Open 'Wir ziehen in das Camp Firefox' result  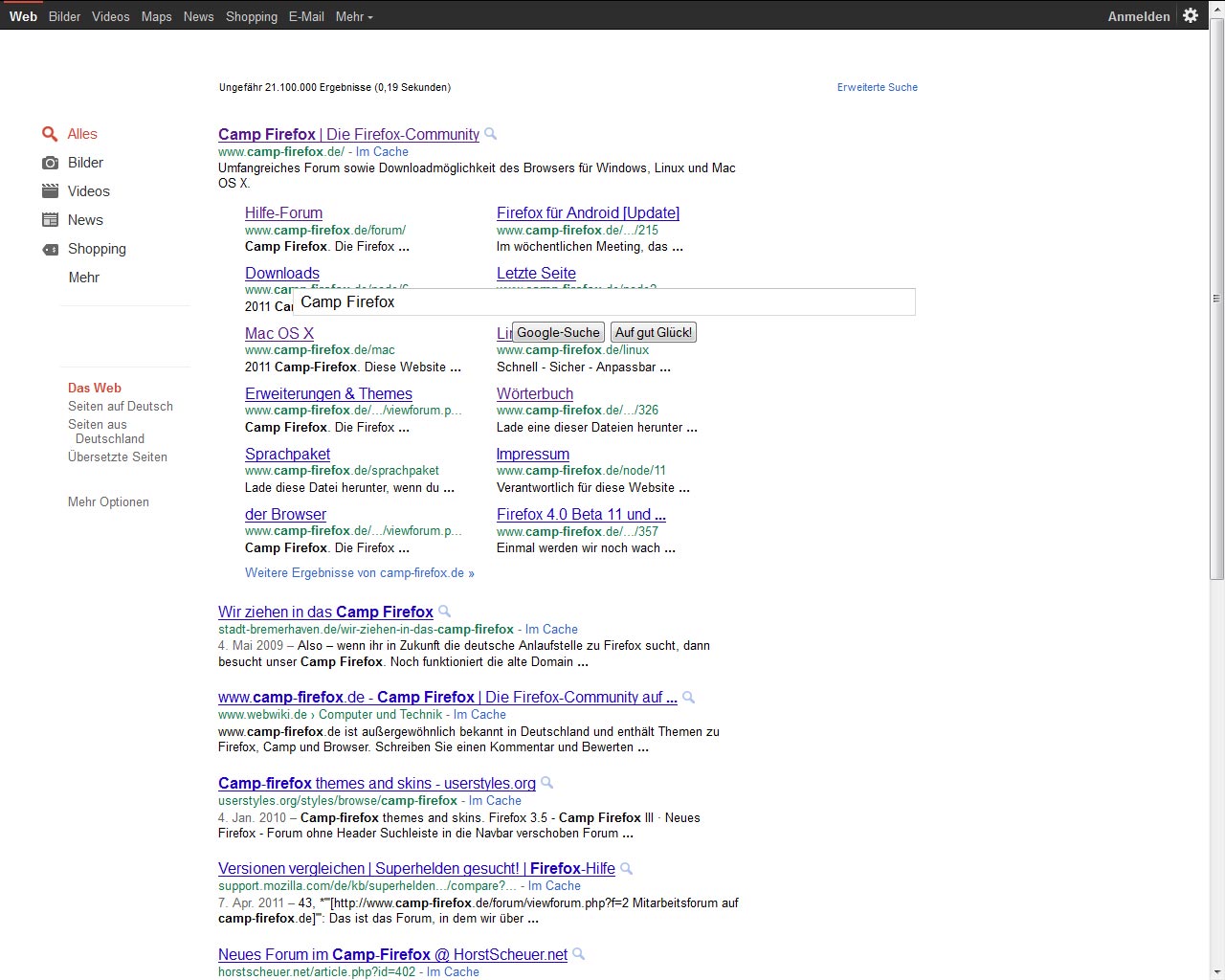pyautogui.click(x=325, y=612)
